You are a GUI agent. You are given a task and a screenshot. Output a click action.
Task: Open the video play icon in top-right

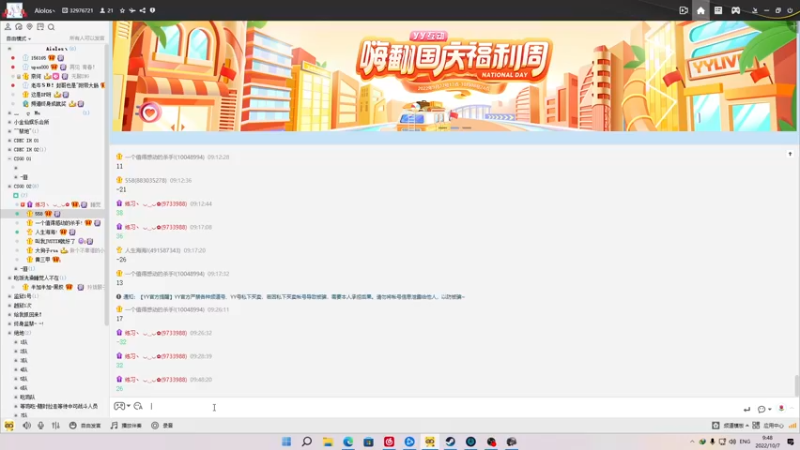pyautogui.click(x=684, y=10)
